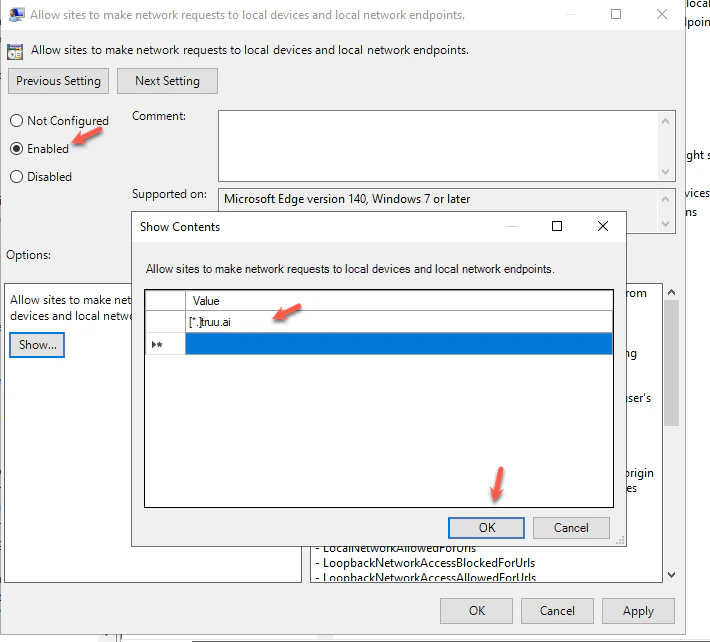Cancel the Show Contents dialog

(x=571, y=528)
